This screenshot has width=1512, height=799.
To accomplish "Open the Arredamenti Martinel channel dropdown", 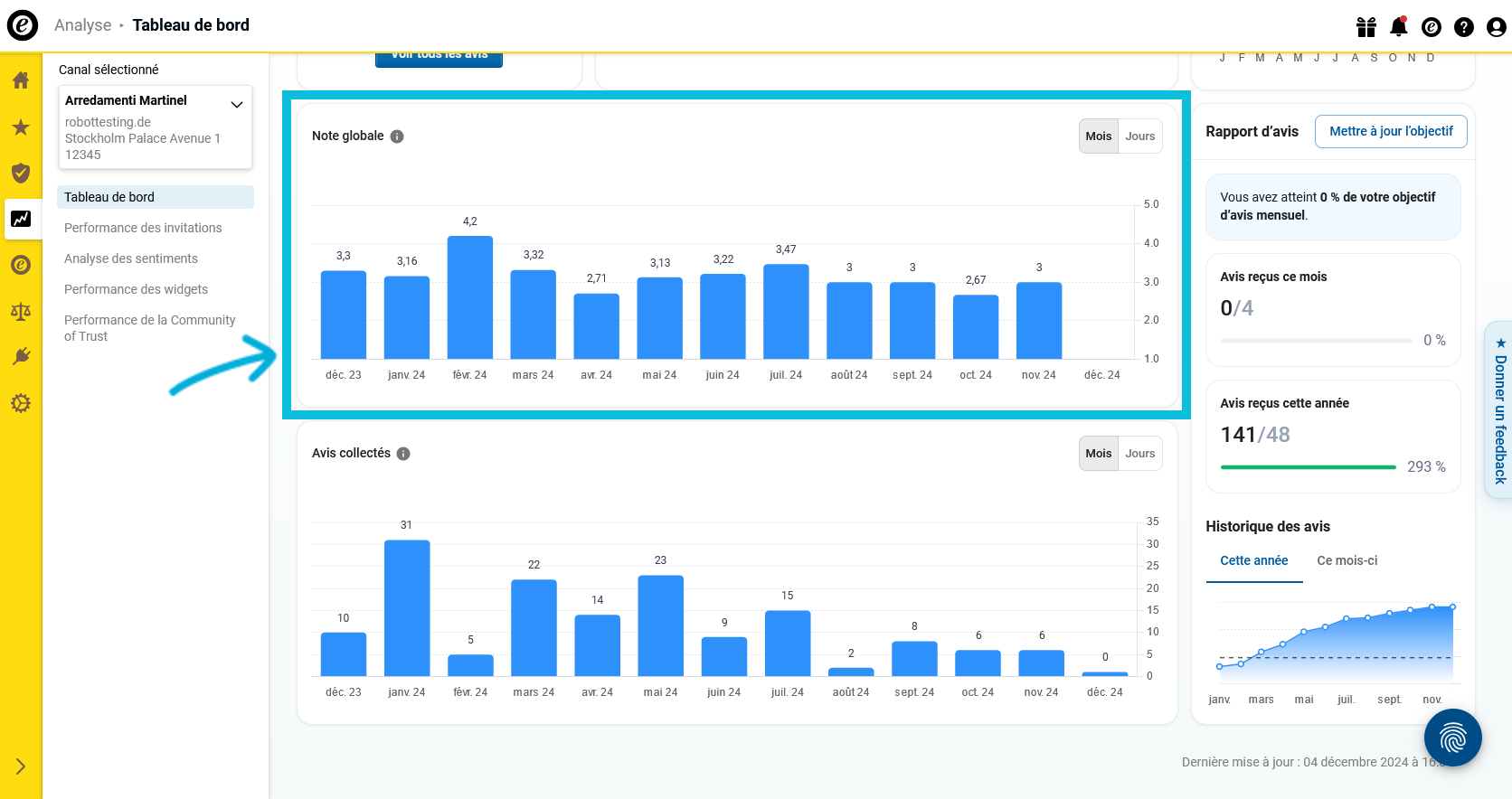I will [156, 127].
